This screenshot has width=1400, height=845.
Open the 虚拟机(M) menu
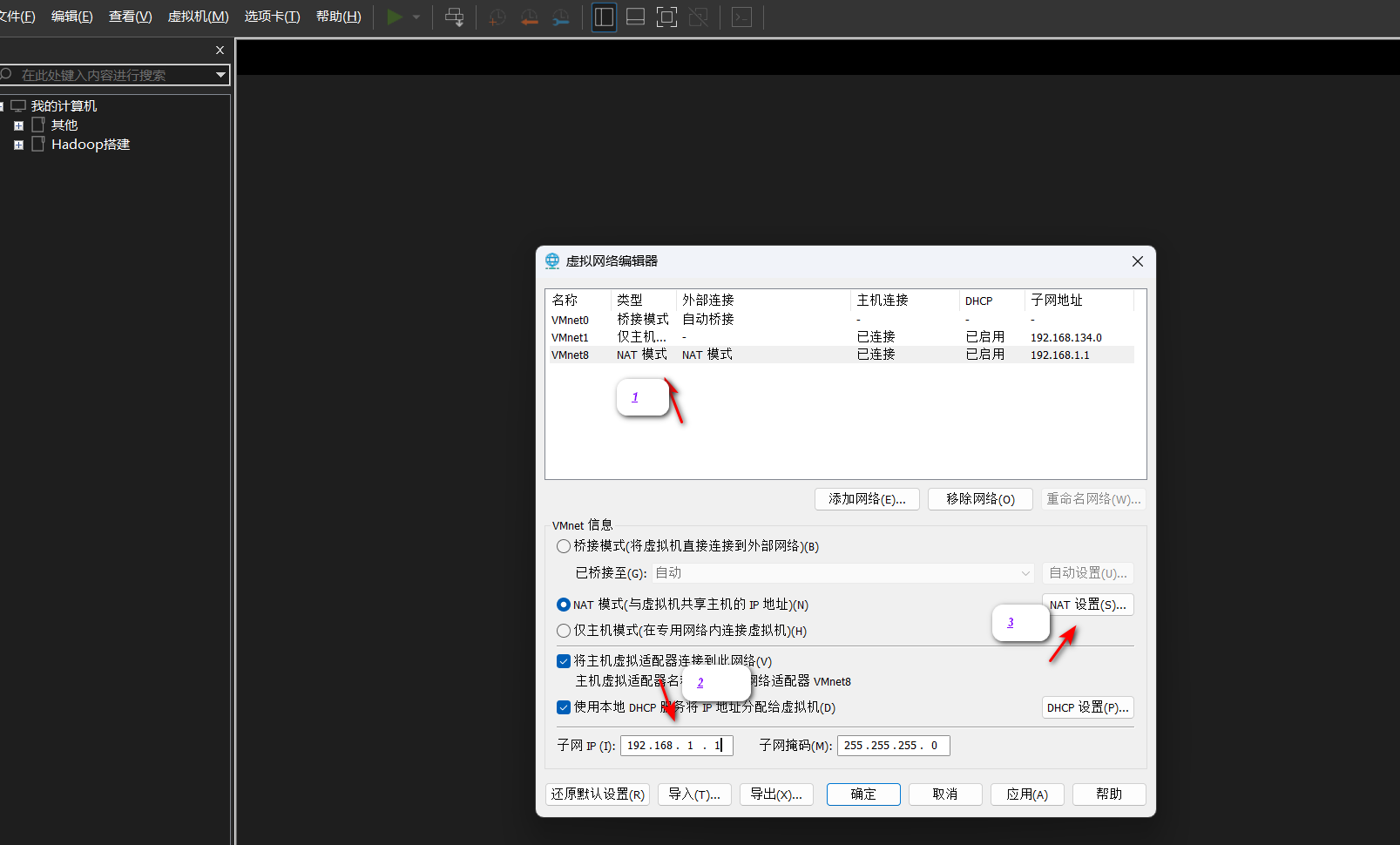coord(198,17)
